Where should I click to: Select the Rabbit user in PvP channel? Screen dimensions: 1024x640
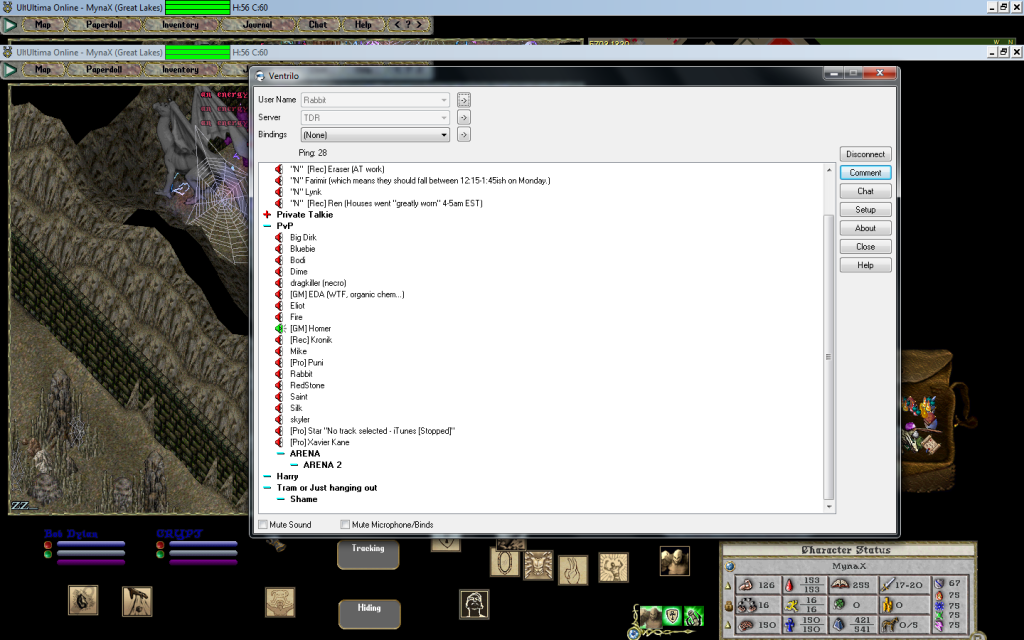coord(301,374)
